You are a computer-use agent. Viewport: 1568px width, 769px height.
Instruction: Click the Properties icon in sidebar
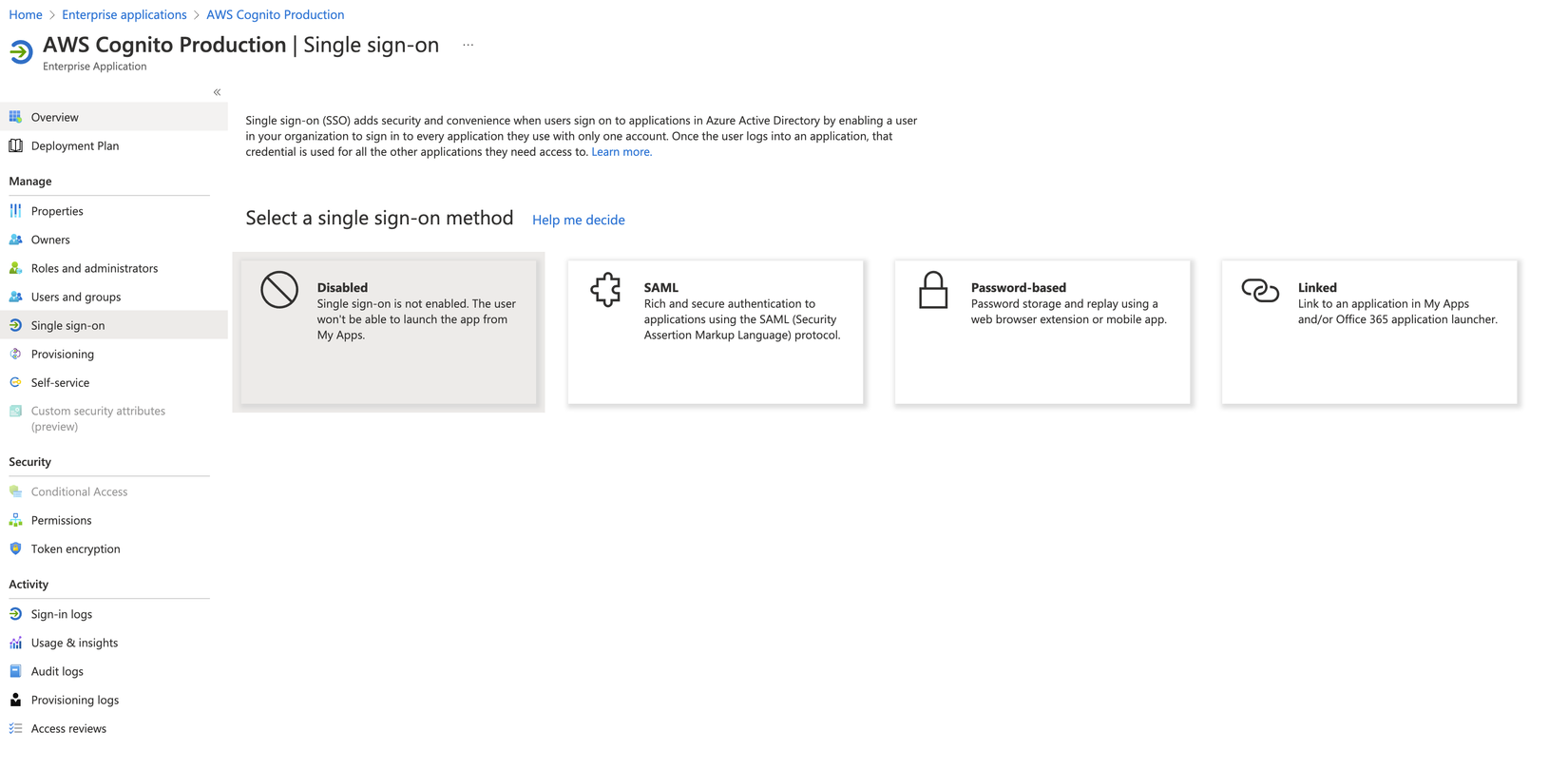[x=15, y=211]
